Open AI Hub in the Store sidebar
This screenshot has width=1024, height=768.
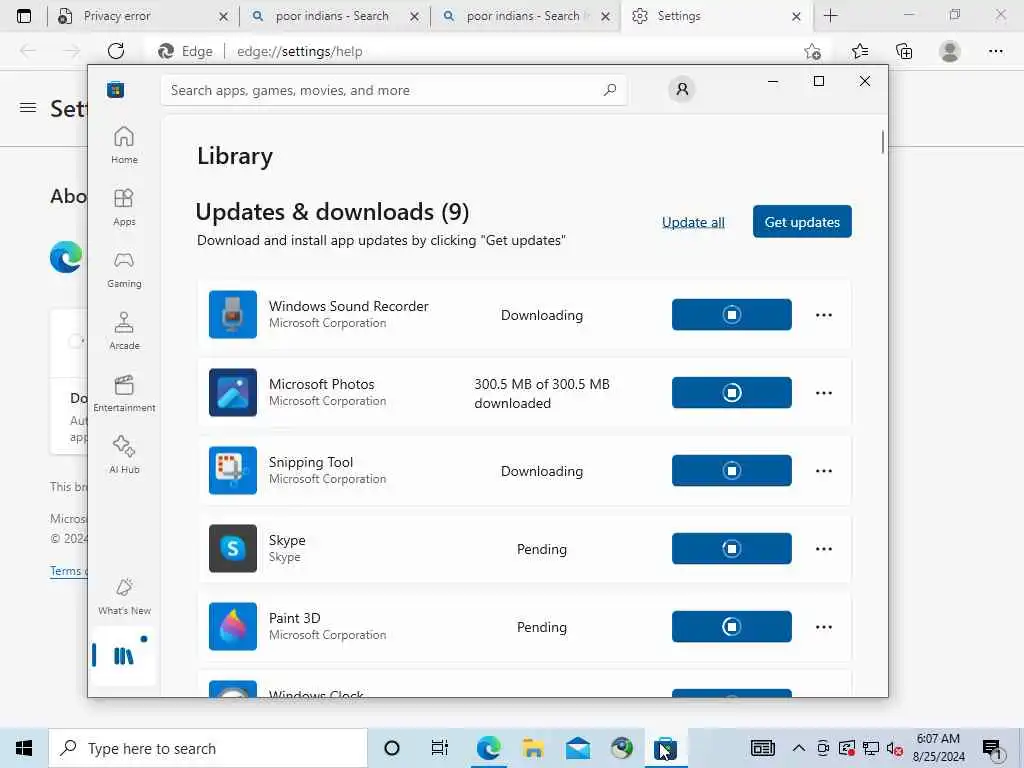124,455
